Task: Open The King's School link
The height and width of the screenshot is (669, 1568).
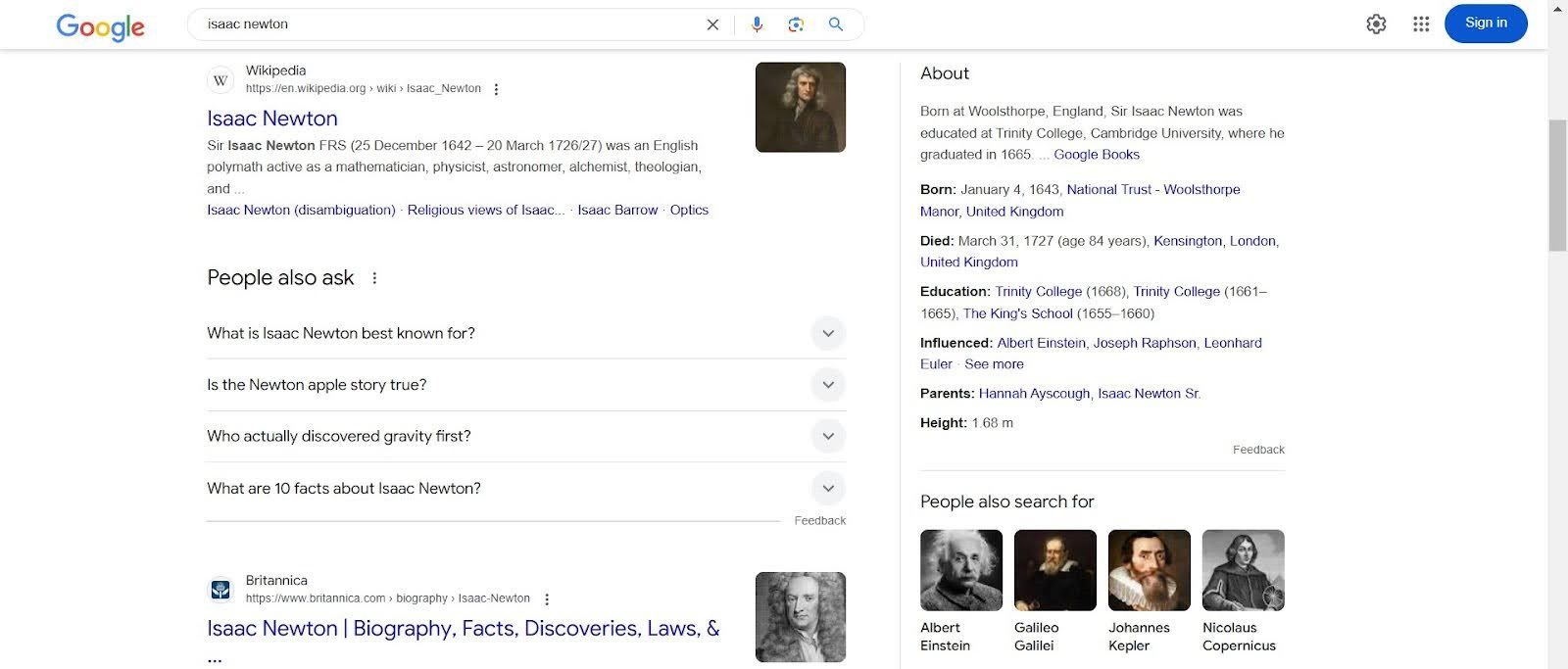Action: (1017, 313)
